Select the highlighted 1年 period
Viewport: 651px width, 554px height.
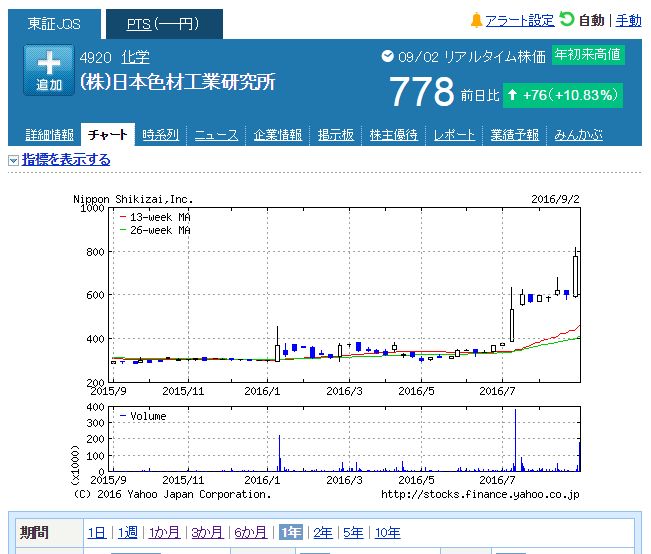coord(291,532)
